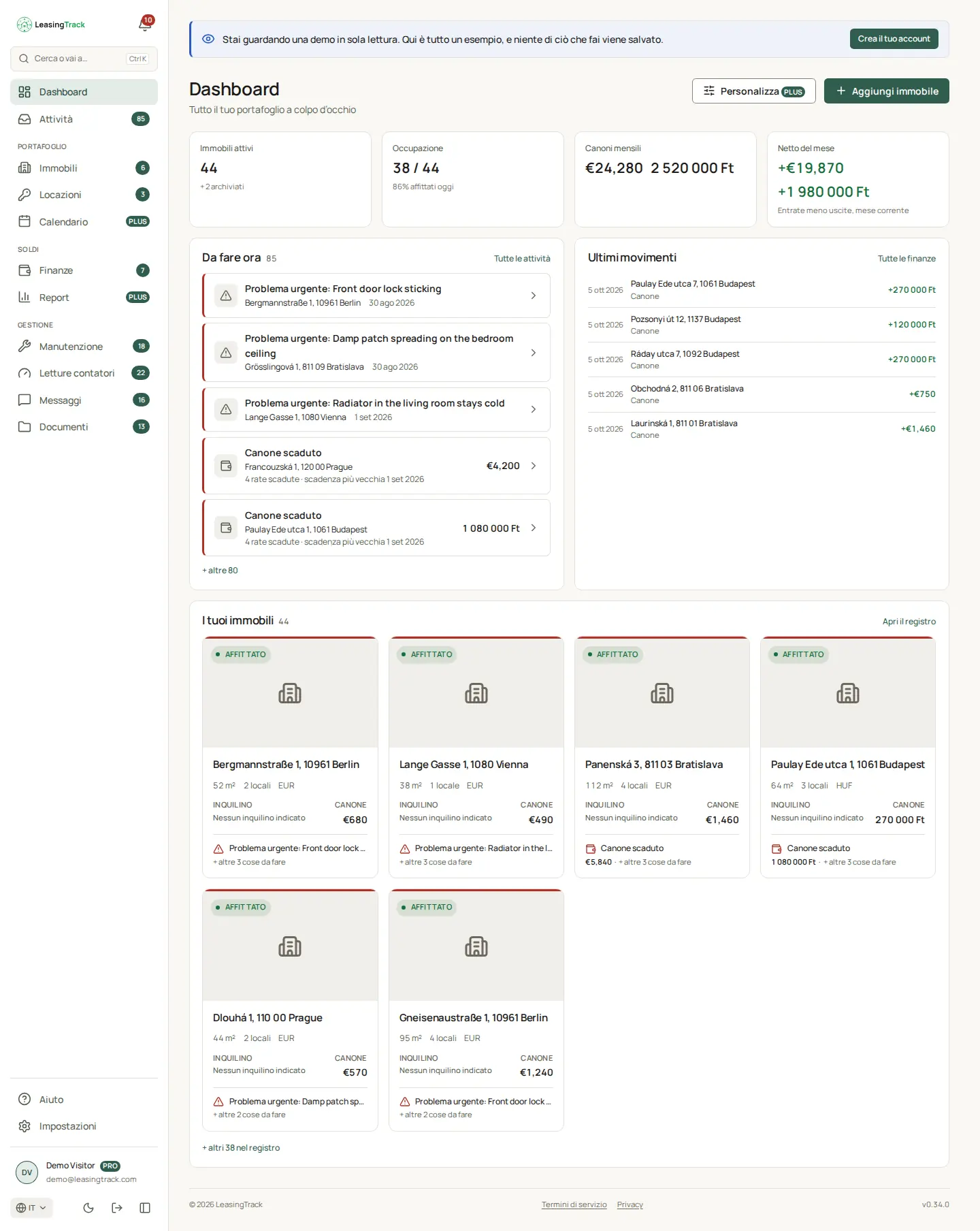The height and width of the screenshot is (1231, 980).
Task: Open Manutenzione wrench item
Action: [x=84, y=347]
